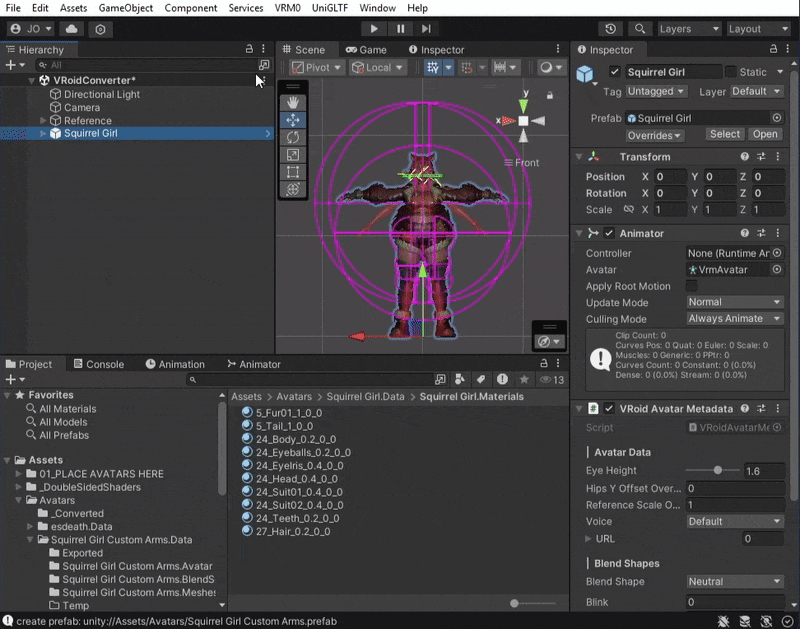Open the GameObject menu
Screen dimensions: 800x629
click(126, 8)
